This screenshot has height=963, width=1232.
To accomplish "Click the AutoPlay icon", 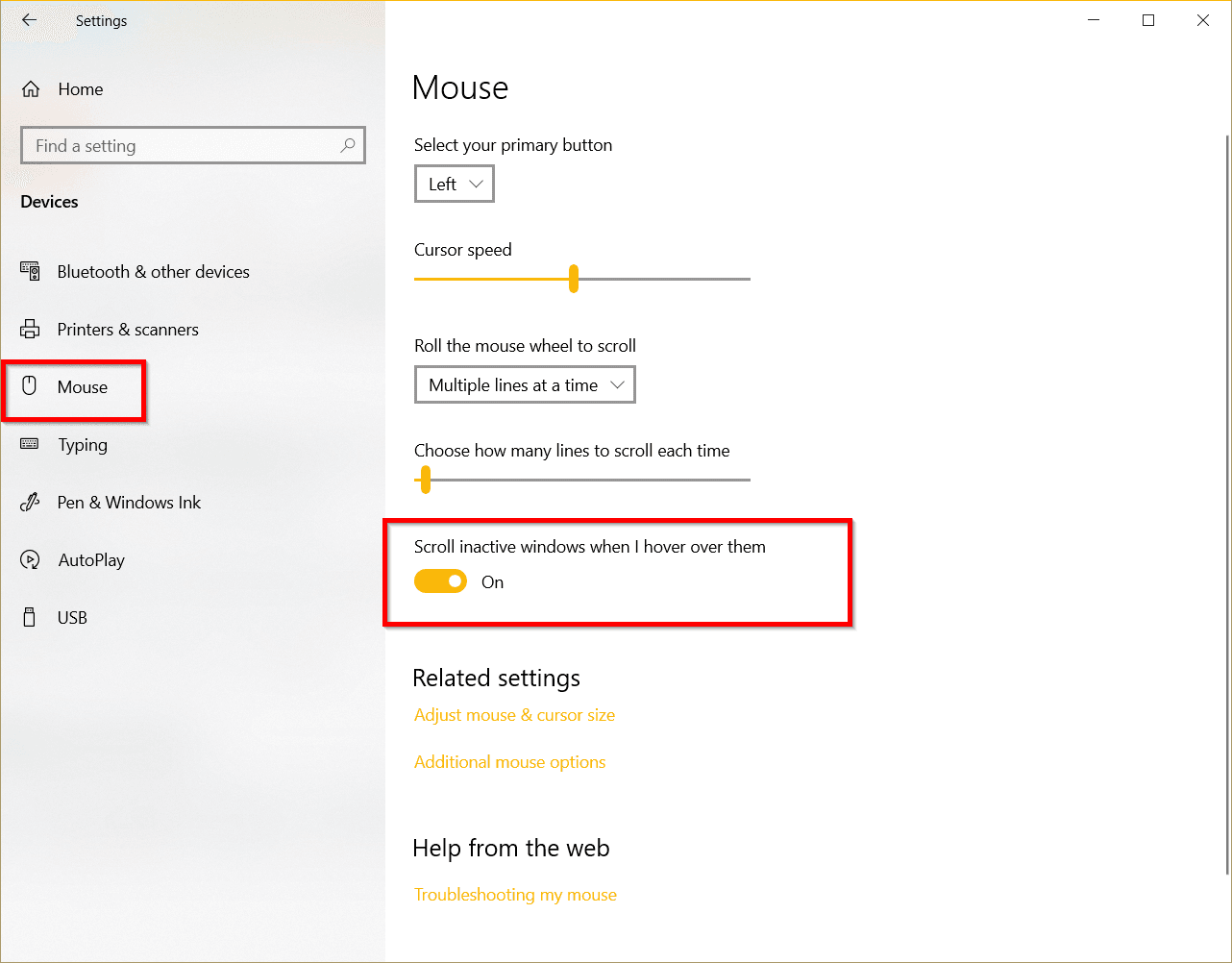I will click(30, 559).
